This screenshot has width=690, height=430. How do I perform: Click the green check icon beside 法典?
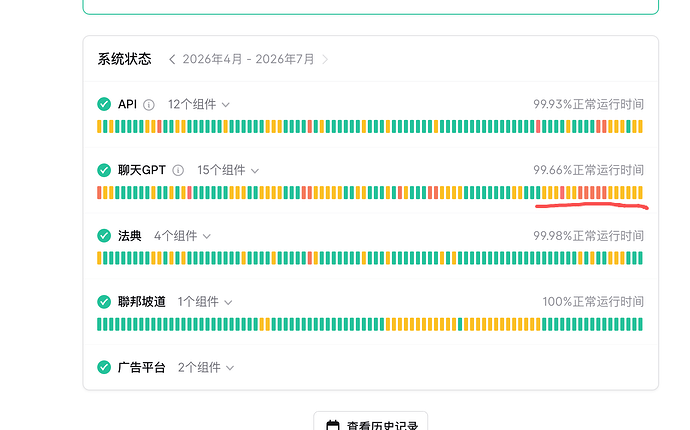click(x=104, y=236)
